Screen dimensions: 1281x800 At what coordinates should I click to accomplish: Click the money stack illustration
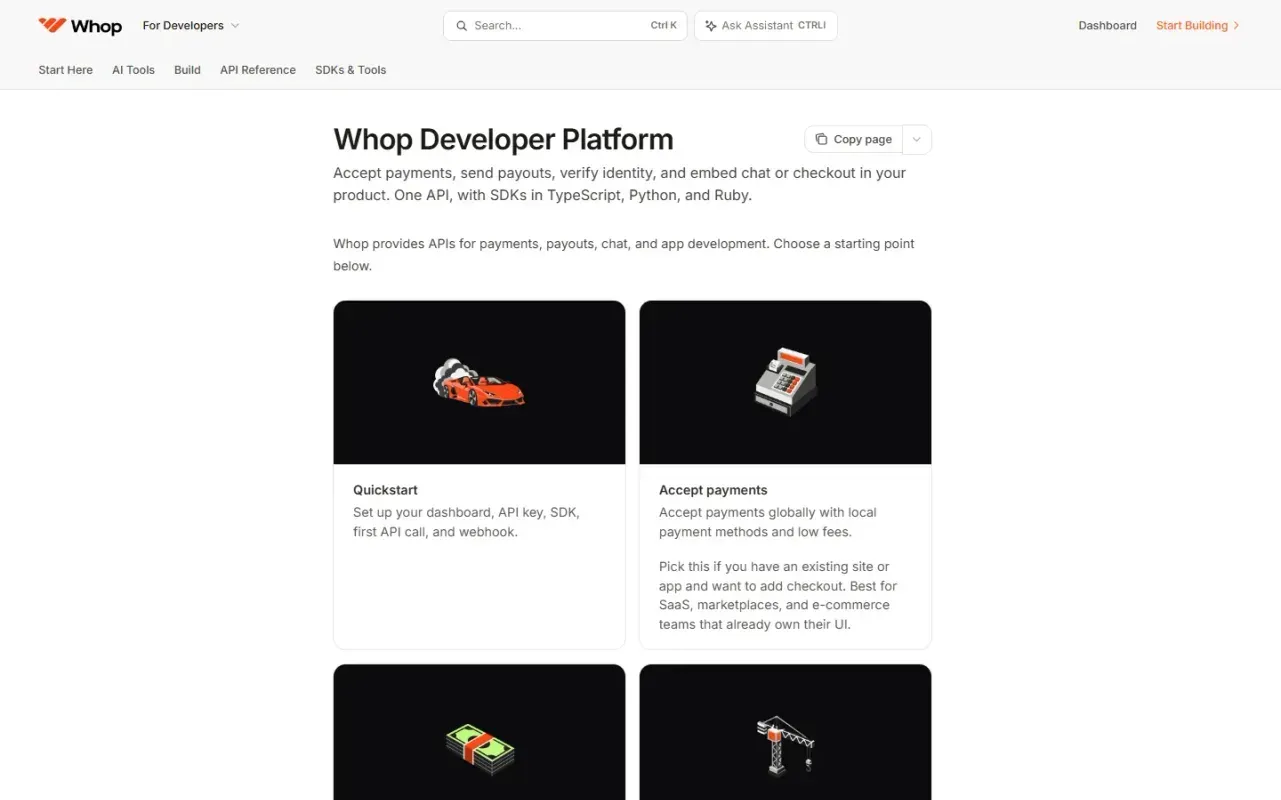click(x=480, y=751)
